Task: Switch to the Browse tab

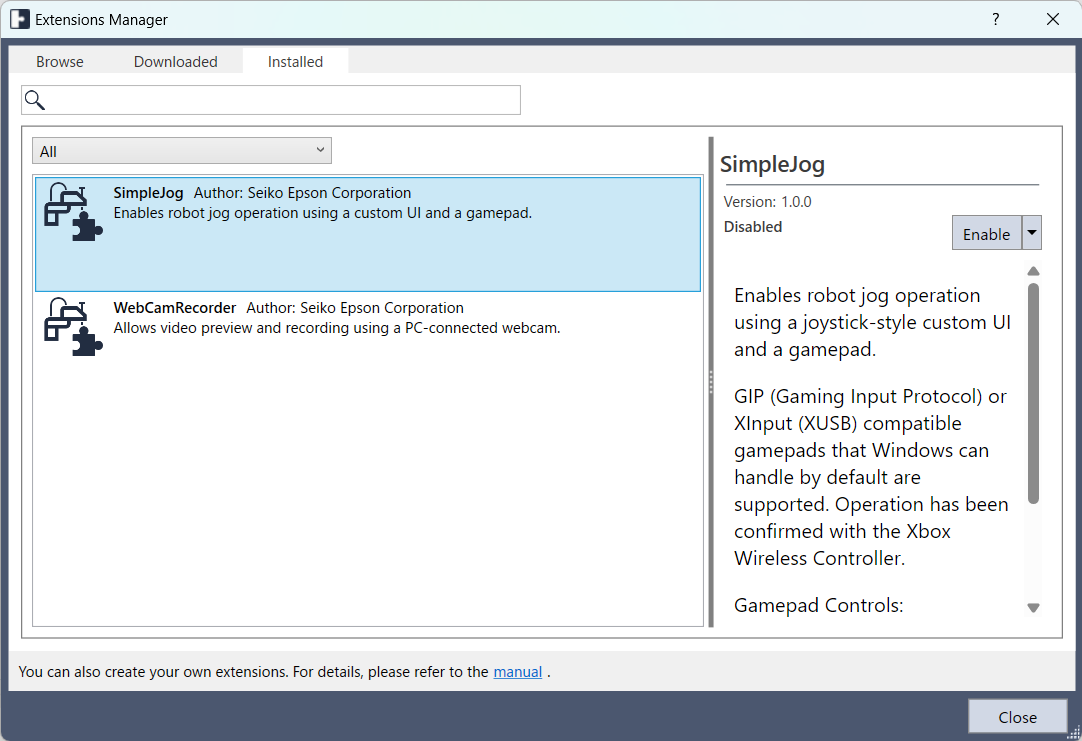Action: (x=60, y=62)
